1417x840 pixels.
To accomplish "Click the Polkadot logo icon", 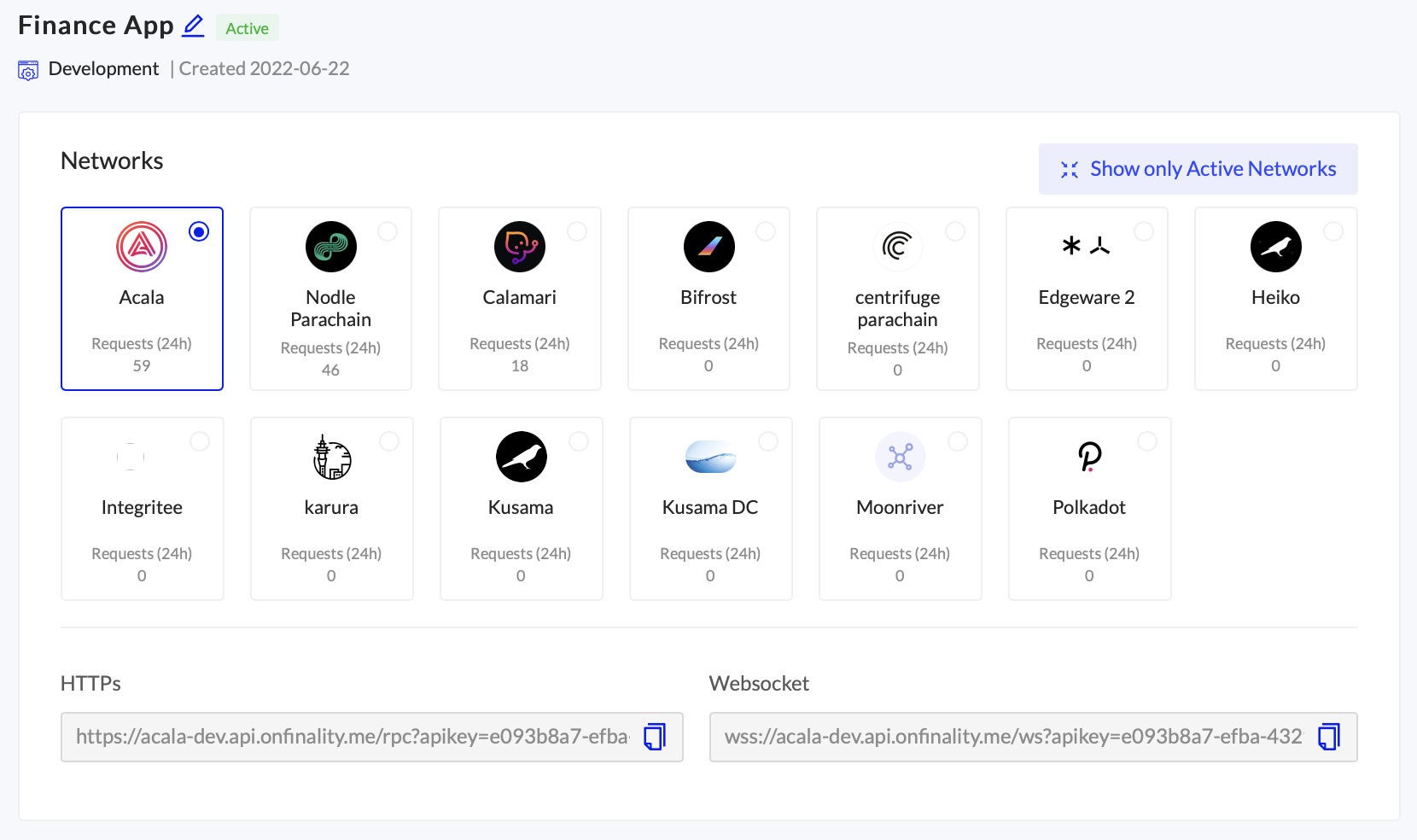I will (1089, 457).
